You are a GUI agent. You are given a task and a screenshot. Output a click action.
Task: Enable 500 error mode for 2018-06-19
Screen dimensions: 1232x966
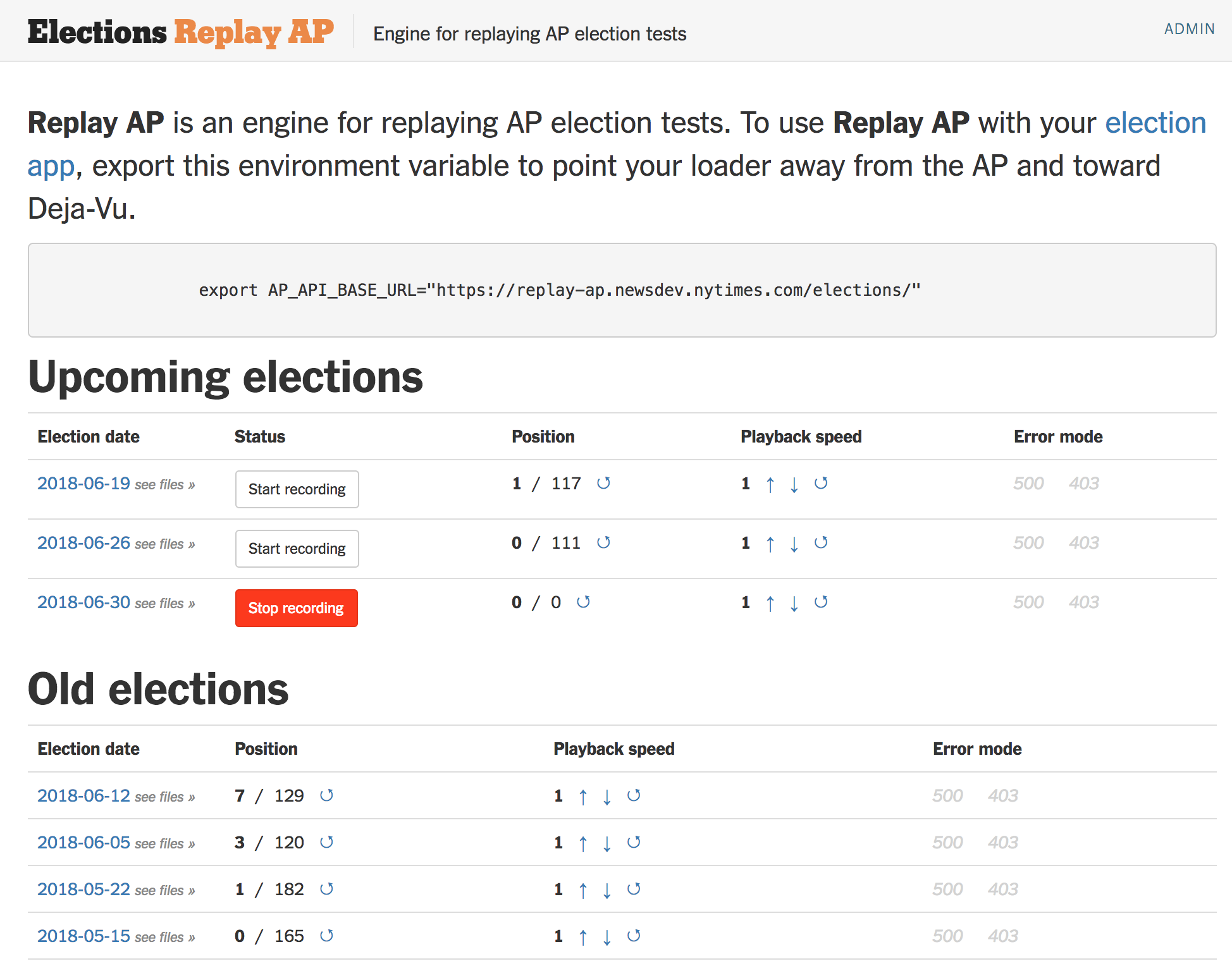[x=1028, y=483]
